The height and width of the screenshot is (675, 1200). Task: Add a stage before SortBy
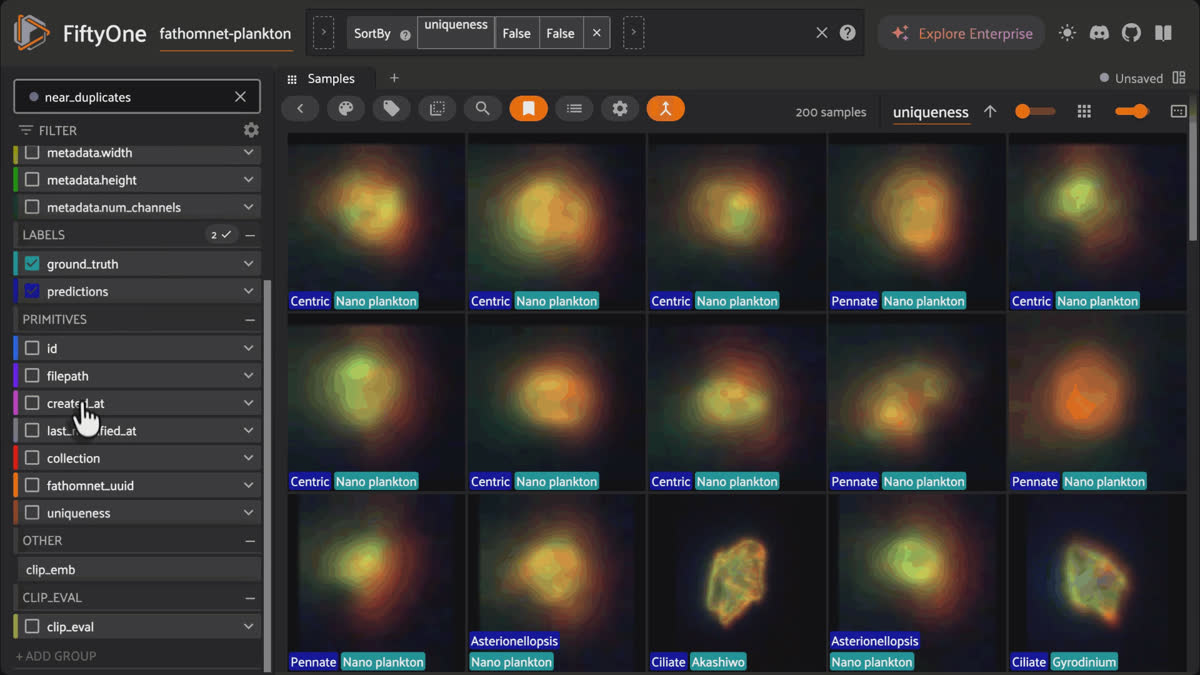[323, 33]
